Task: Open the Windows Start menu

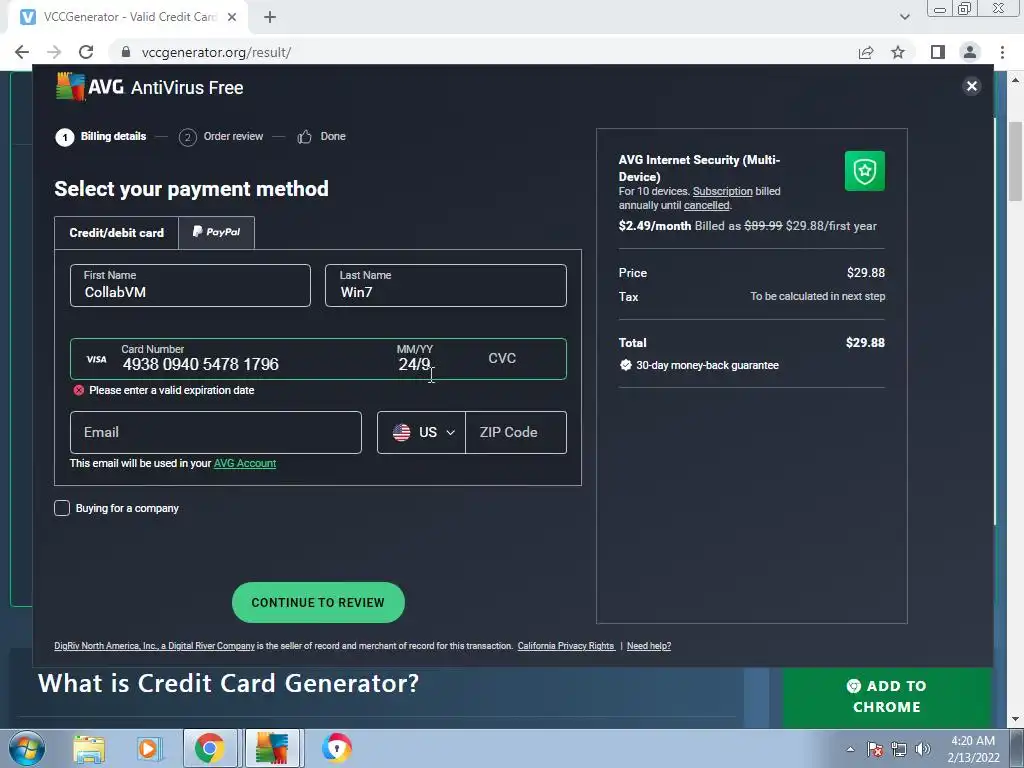Action: tap(27, 748)
